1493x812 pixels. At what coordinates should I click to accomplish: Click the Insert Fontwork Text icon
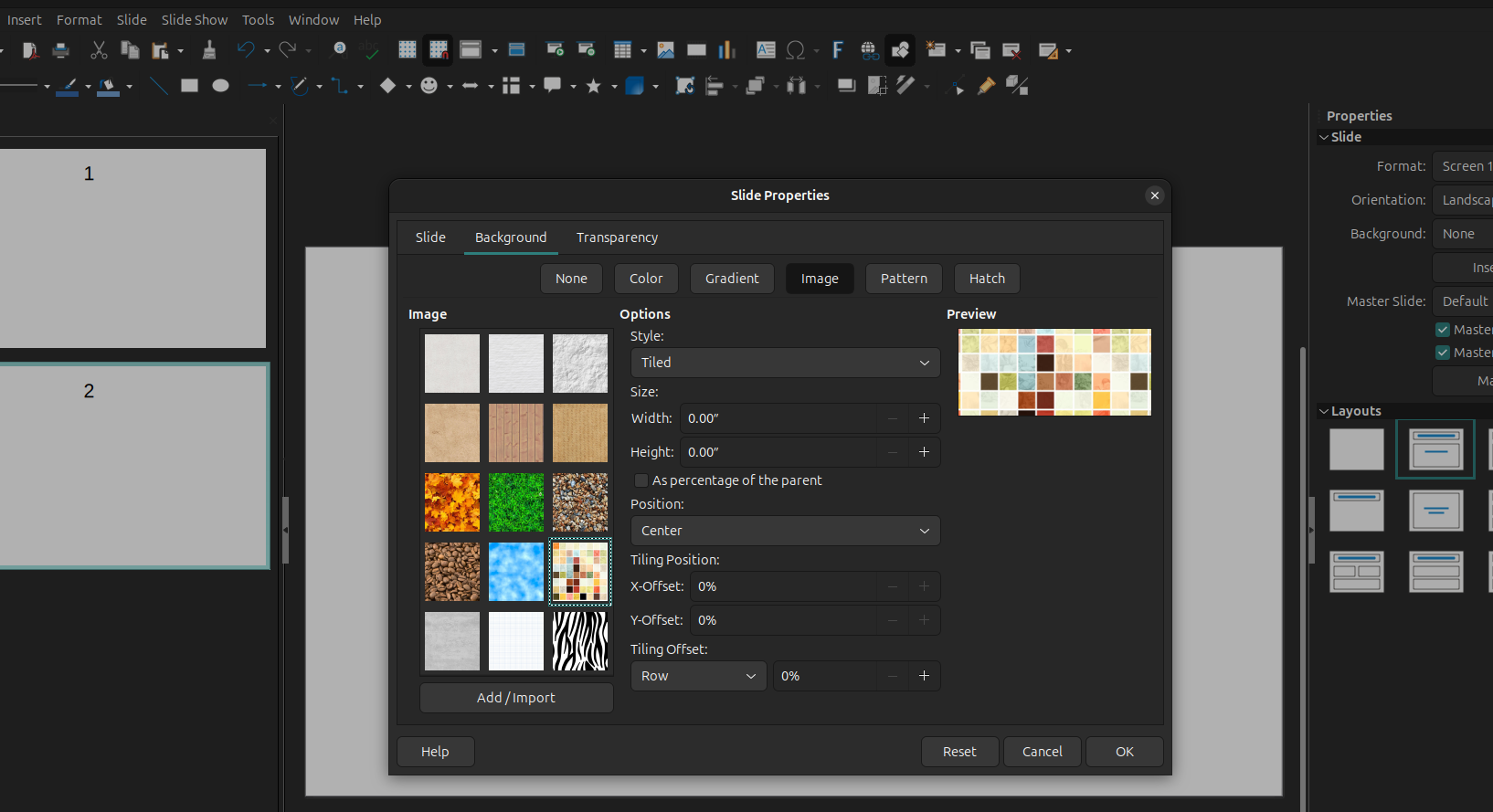(x=837, y=50)
